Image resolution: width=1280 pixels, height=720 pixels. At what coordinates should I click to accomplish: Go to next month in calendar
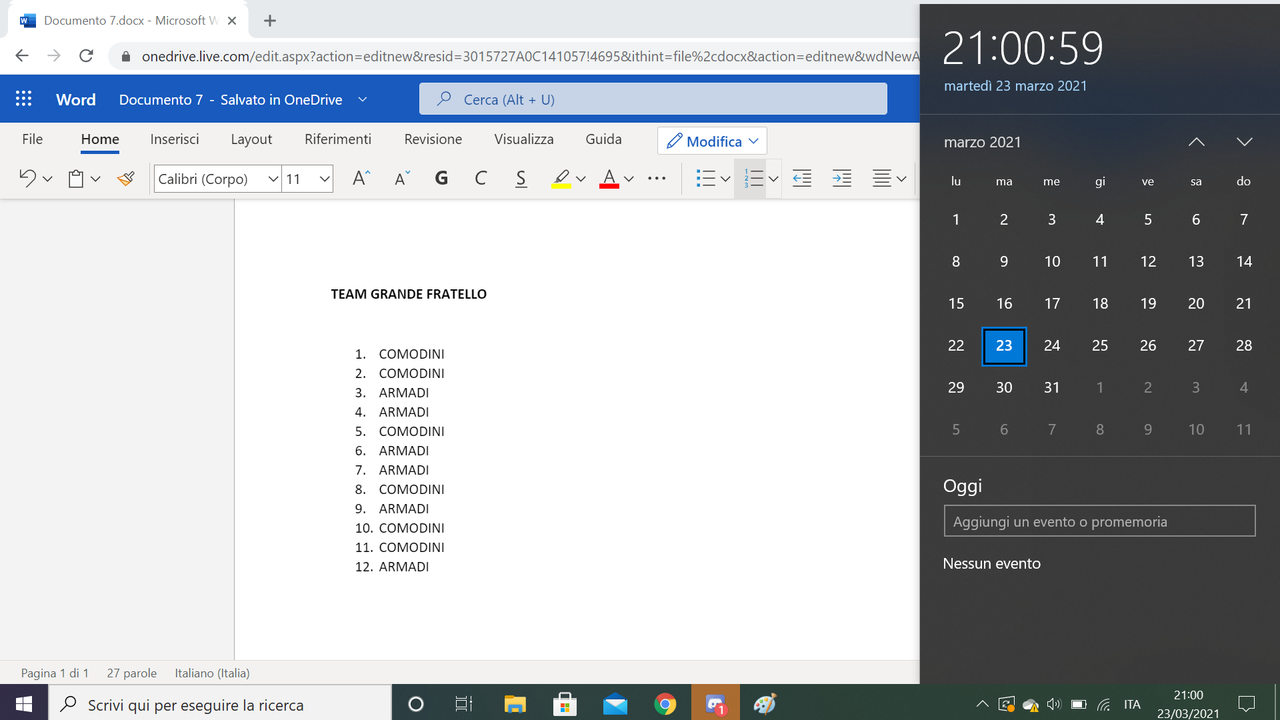click(x=1244, y=142)
